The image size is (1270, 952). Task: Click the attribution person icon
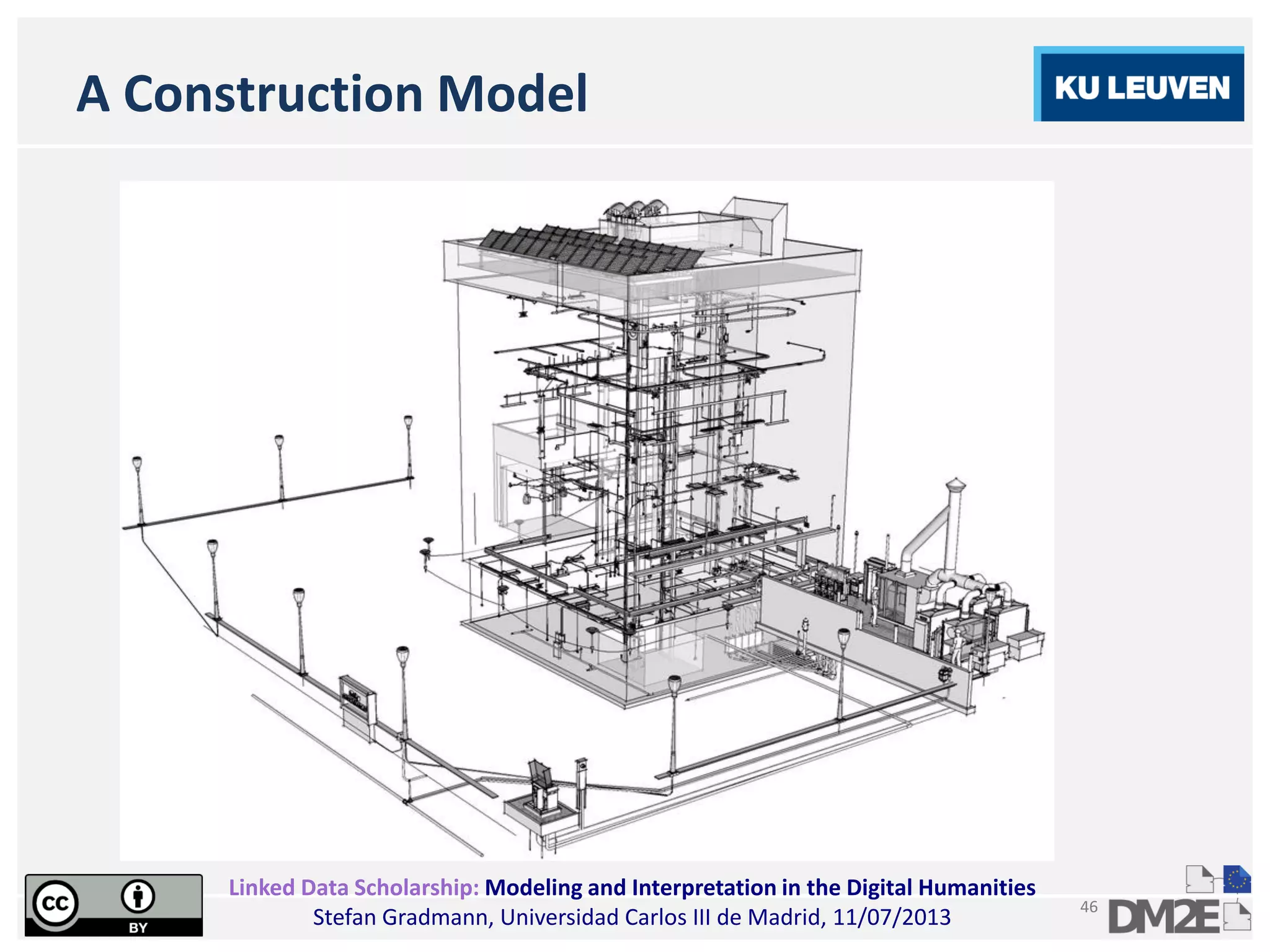tap(138, 897)
